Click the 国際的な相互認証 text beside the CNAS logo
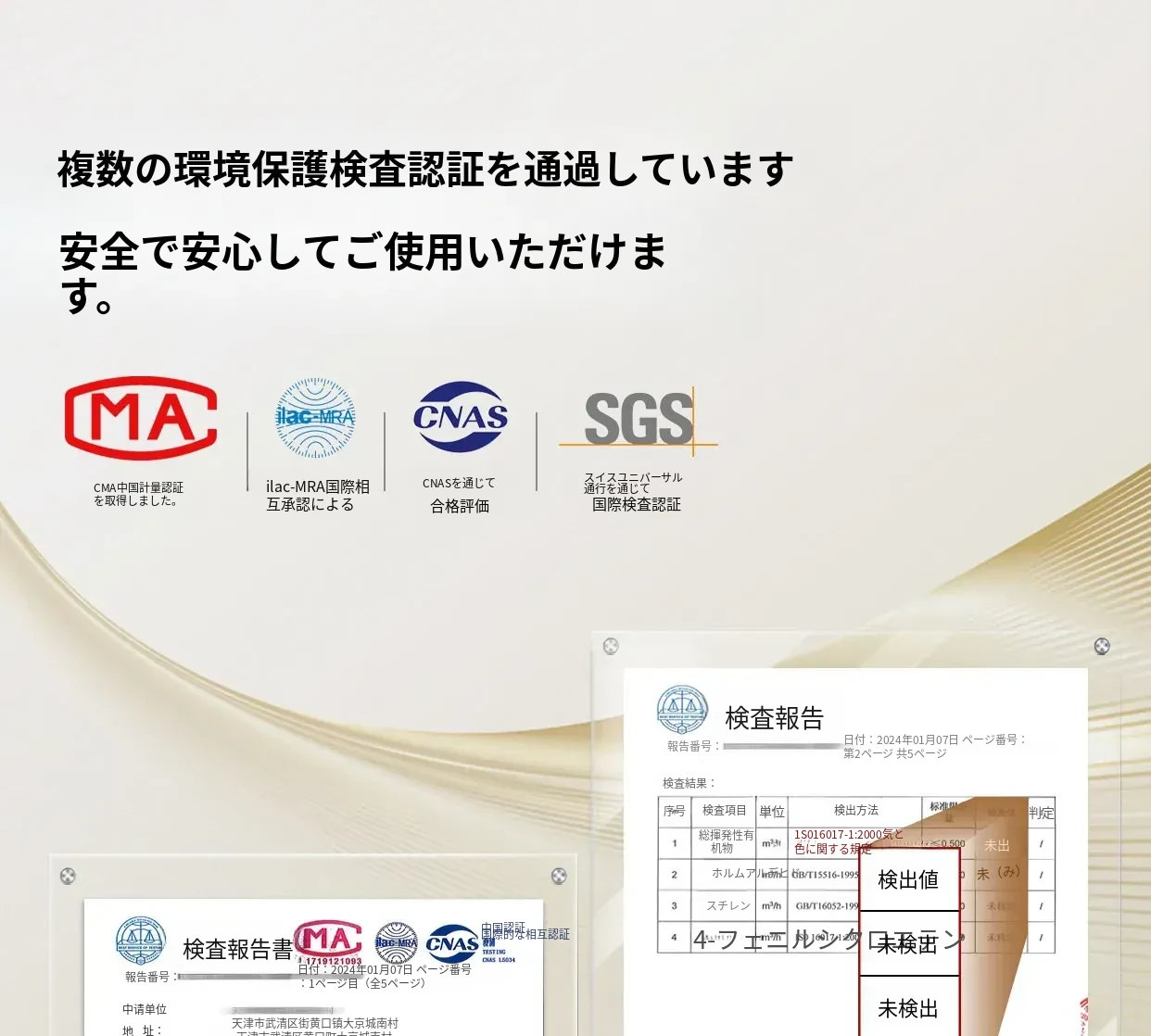 [525, 934]
